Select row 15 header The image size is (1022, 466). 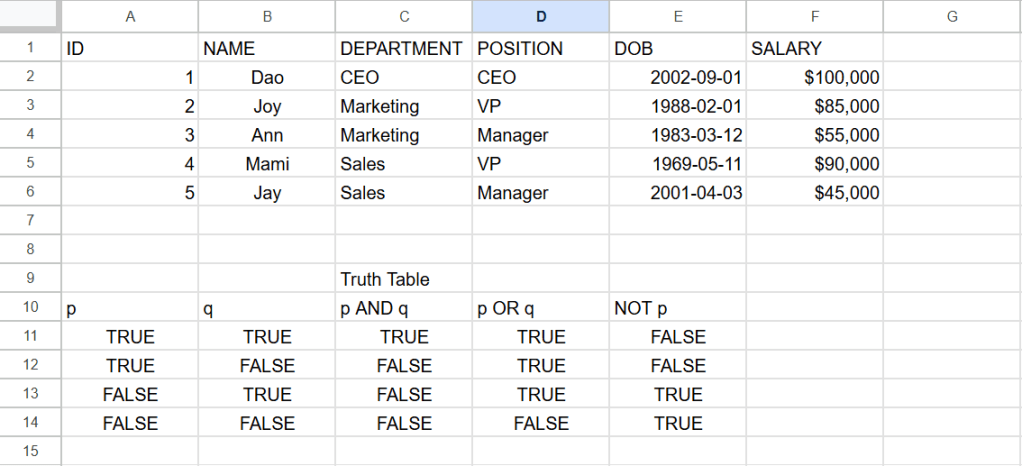coord(29,452)
